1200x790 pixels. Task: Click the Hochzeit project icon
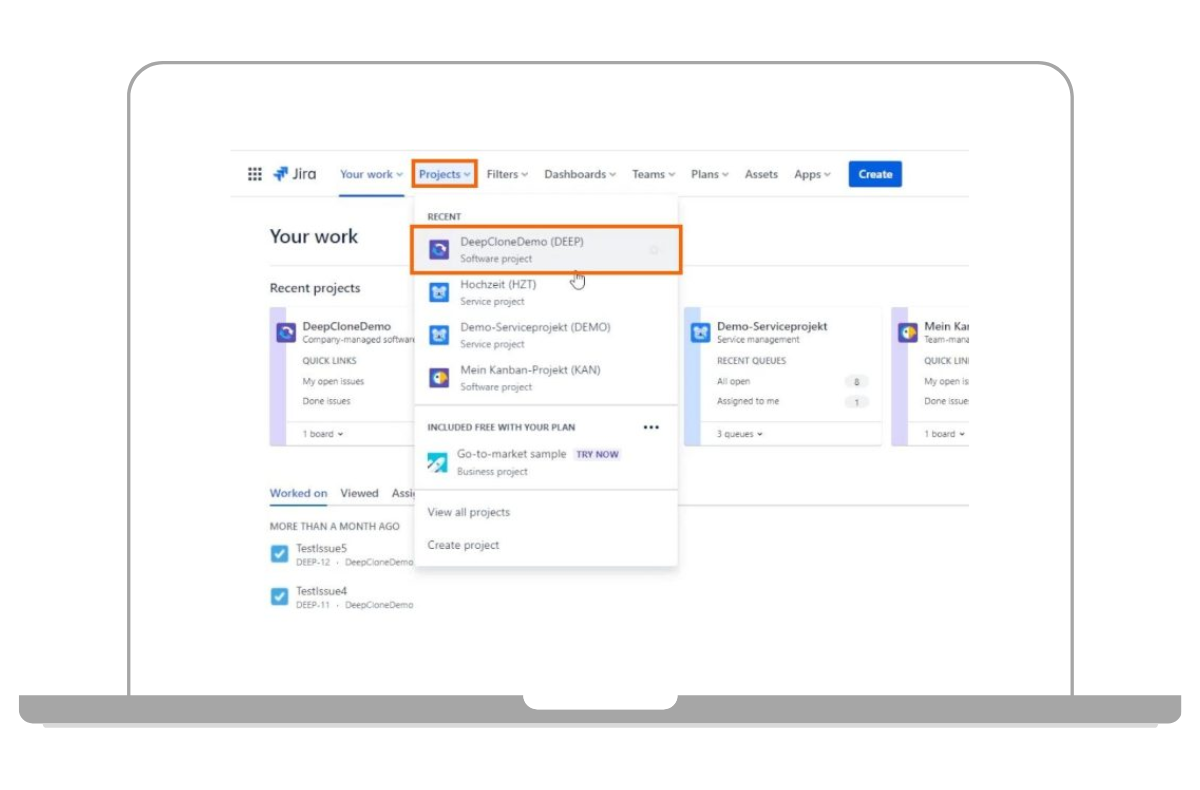[439, 292]
